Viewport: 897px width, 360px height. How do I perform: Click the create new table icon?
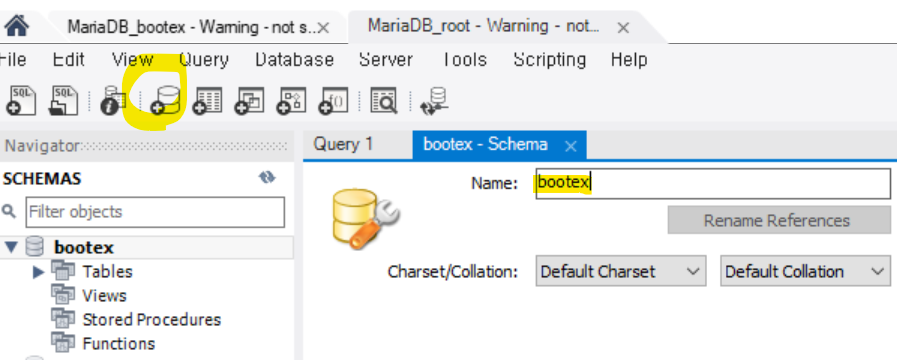point(207,100)
